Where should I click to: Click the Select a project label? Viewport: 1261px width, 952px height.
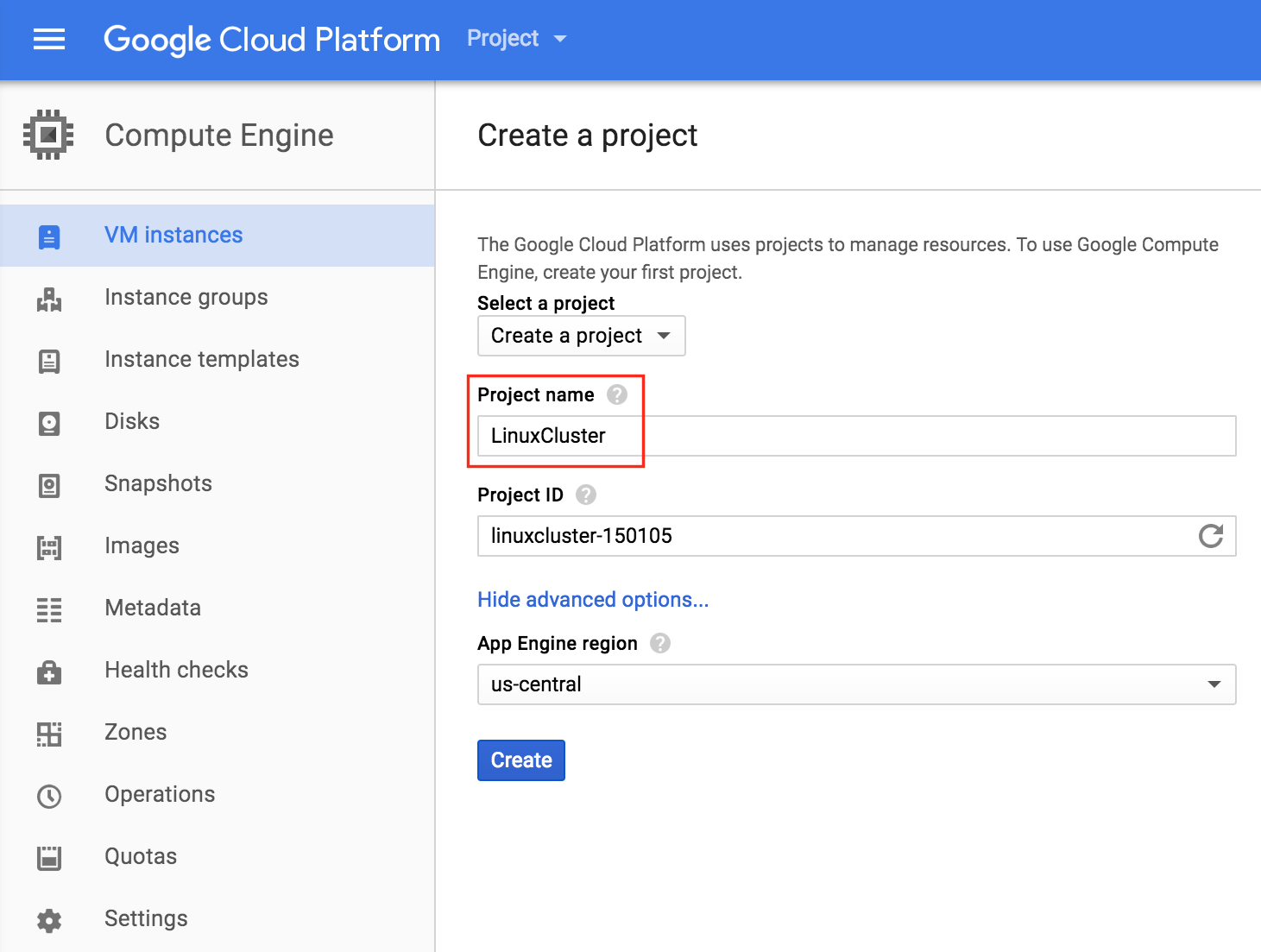pyautogui.click(x=546, y=303)
